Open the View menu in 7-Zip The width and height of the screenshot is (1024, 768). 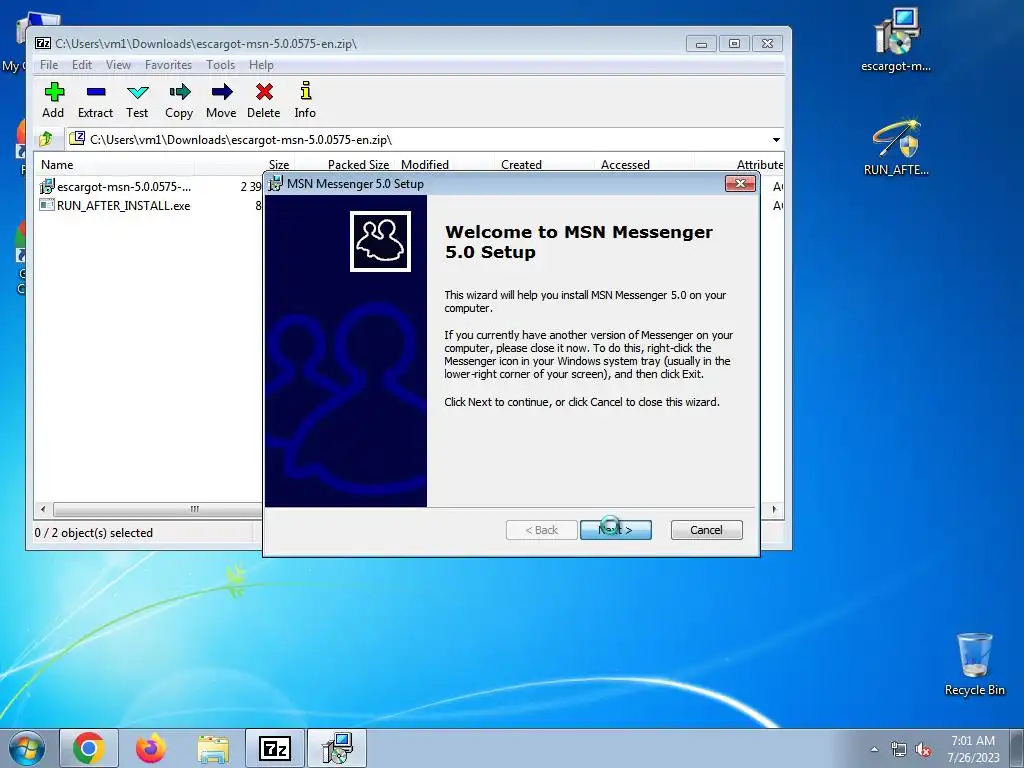pyautogui.click(x=118, y=65)
